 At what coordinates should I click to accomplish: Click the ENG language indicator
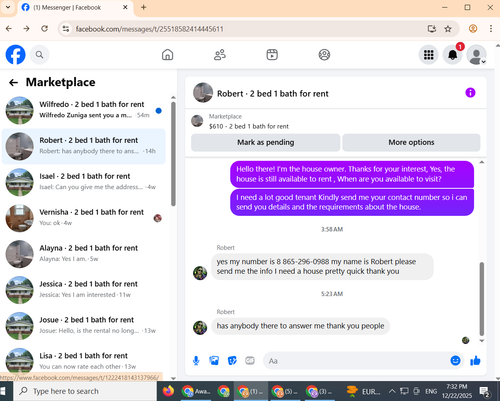coord(431,391)
